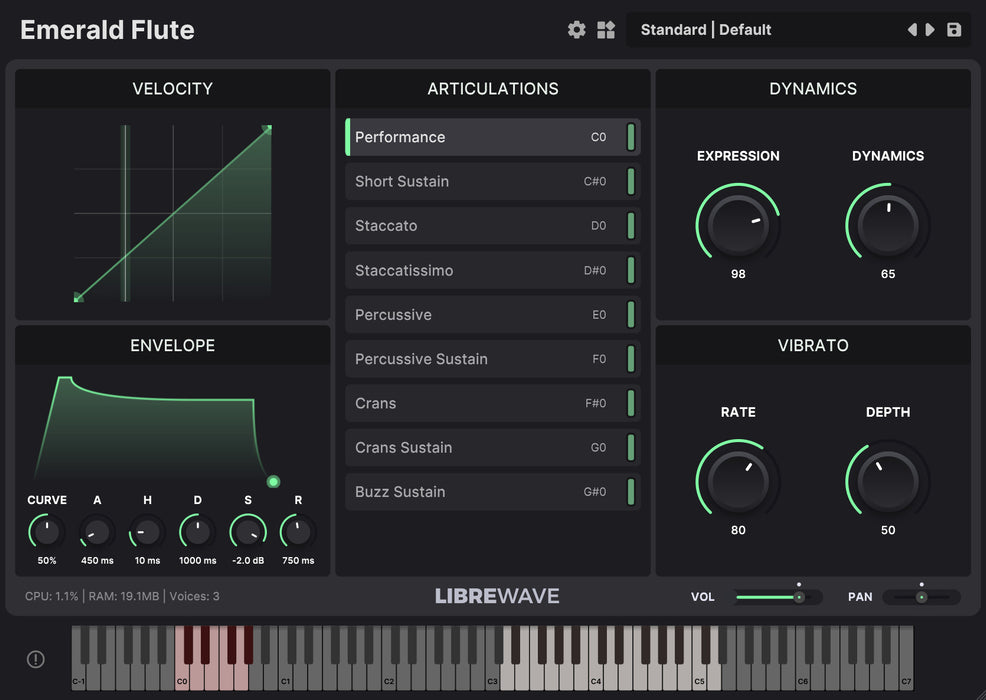The image size is (986, 700).
Task: Go to the next preset arrow
Action: [x=930, y=30]
